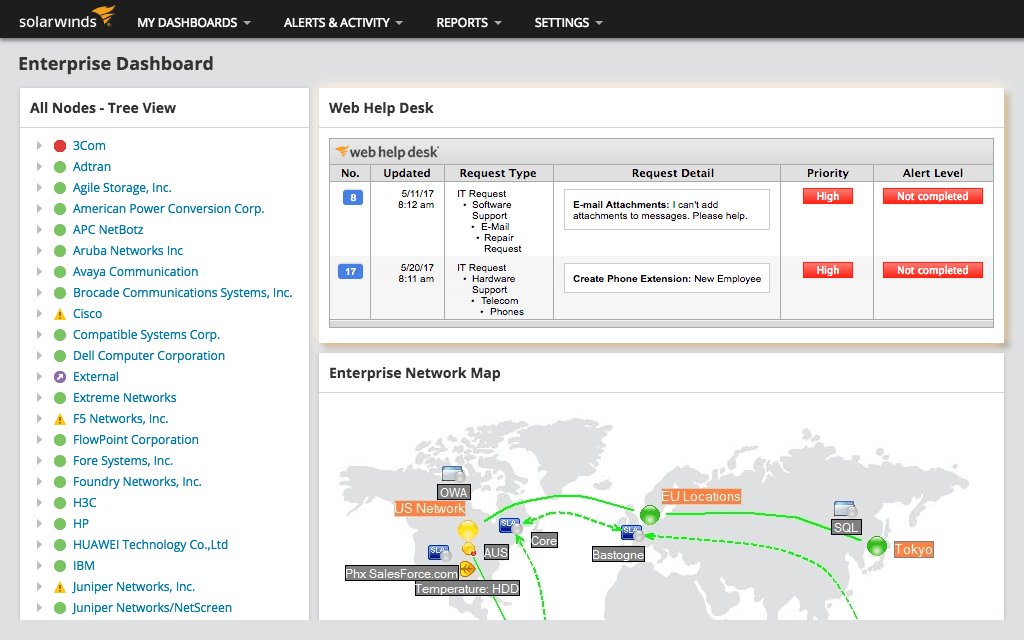Click the green Tokyo node on map

(x=877, y=546)
